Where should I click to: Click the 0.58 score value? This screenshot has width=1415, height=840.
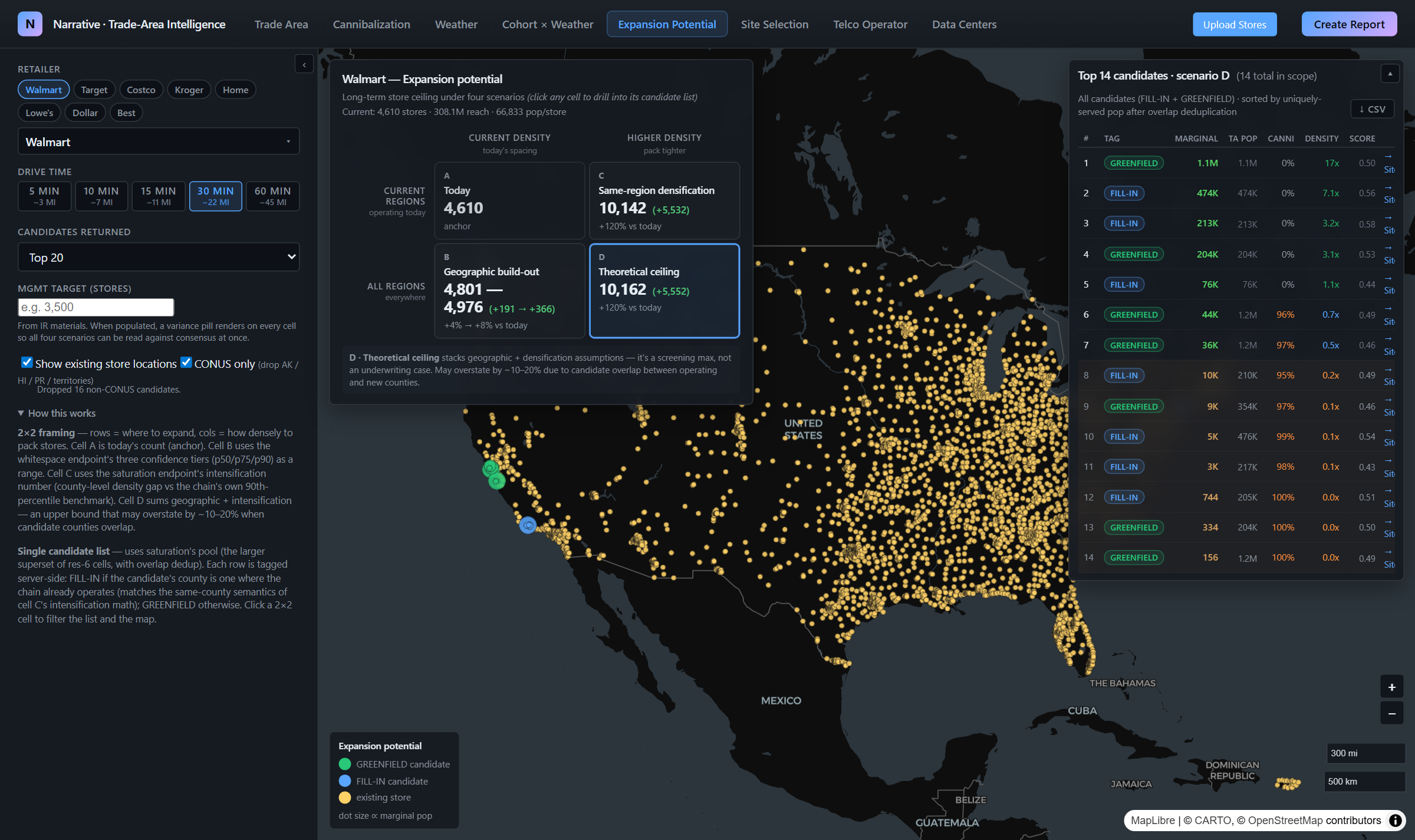(1367, 224)
